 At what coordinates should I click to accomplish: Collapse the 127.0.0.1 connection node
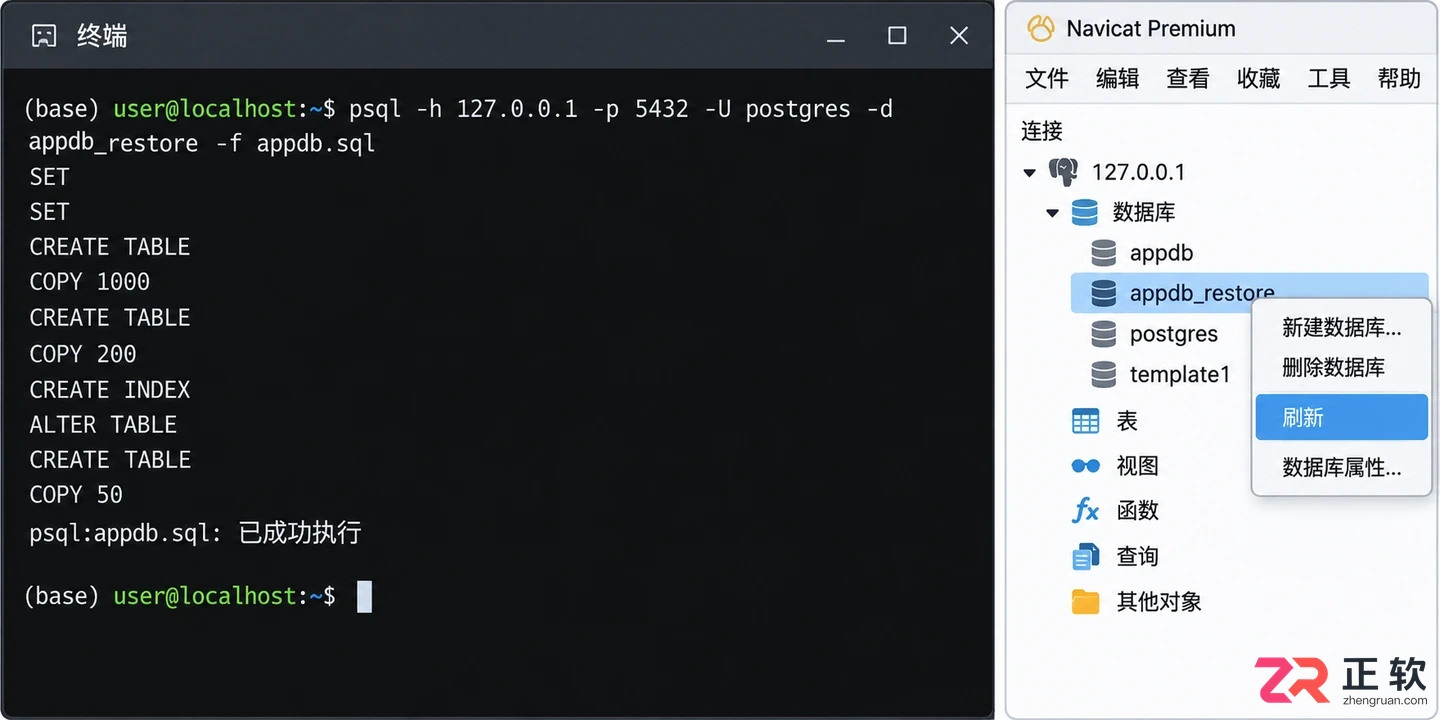(1030, 172)
